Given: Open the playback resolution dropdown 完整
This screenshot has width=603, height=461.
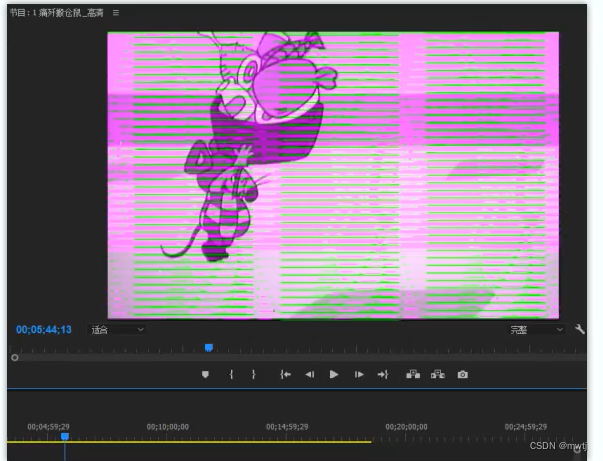Looking at the screenshot, I should point(536,330).
